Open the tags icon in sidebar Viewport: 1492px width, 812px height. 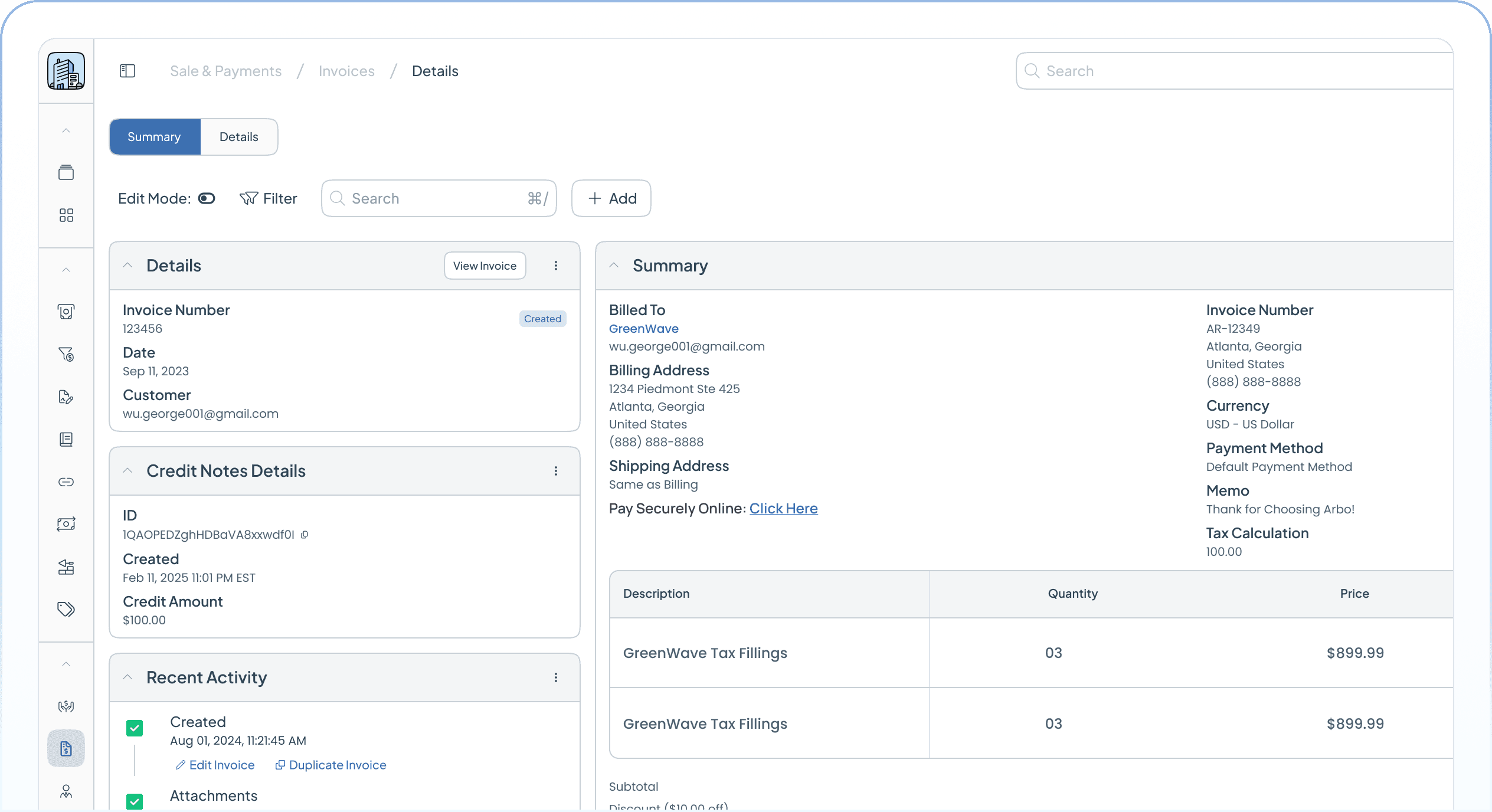pos(66,609)
